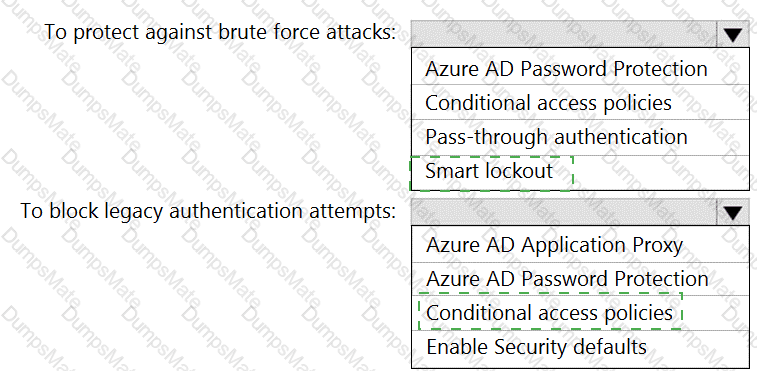Click the 'To block legacy authentication attempts' label
This screenshot has height=371, width=757.
(x=208, y=211)
